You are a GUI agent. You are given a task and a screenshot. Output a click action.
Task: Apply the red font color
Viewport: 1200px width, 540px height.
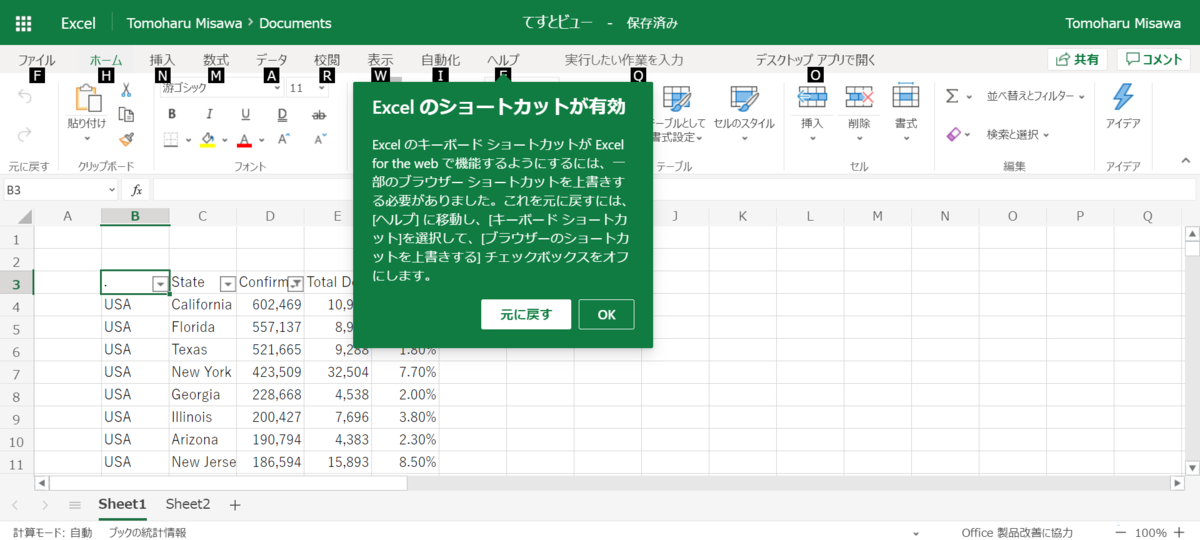(244, 140)
